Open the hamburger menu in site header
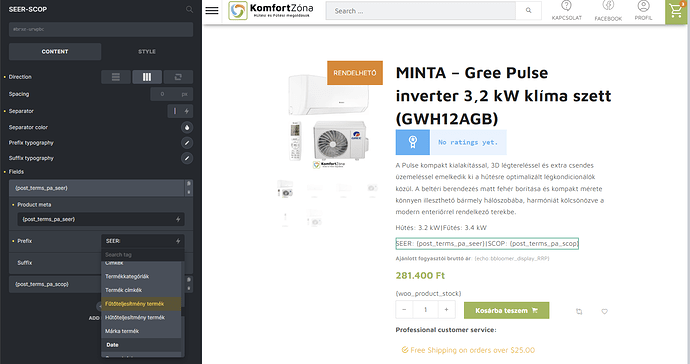This screenshot has height=364, width=690. [212, 11]
